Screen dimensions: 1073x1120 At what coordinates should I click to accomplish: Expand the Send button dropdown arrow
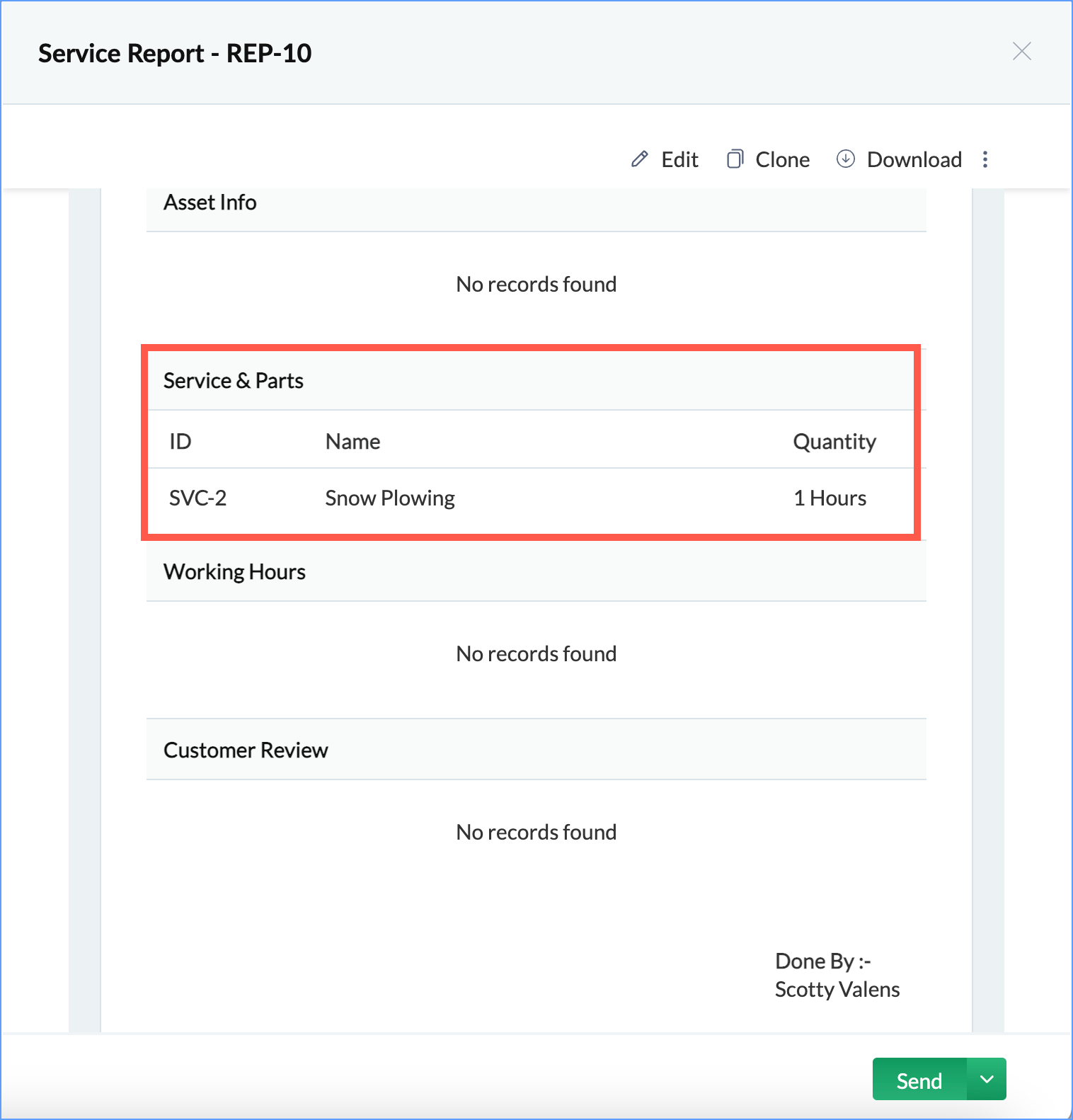click(987, 1079)
